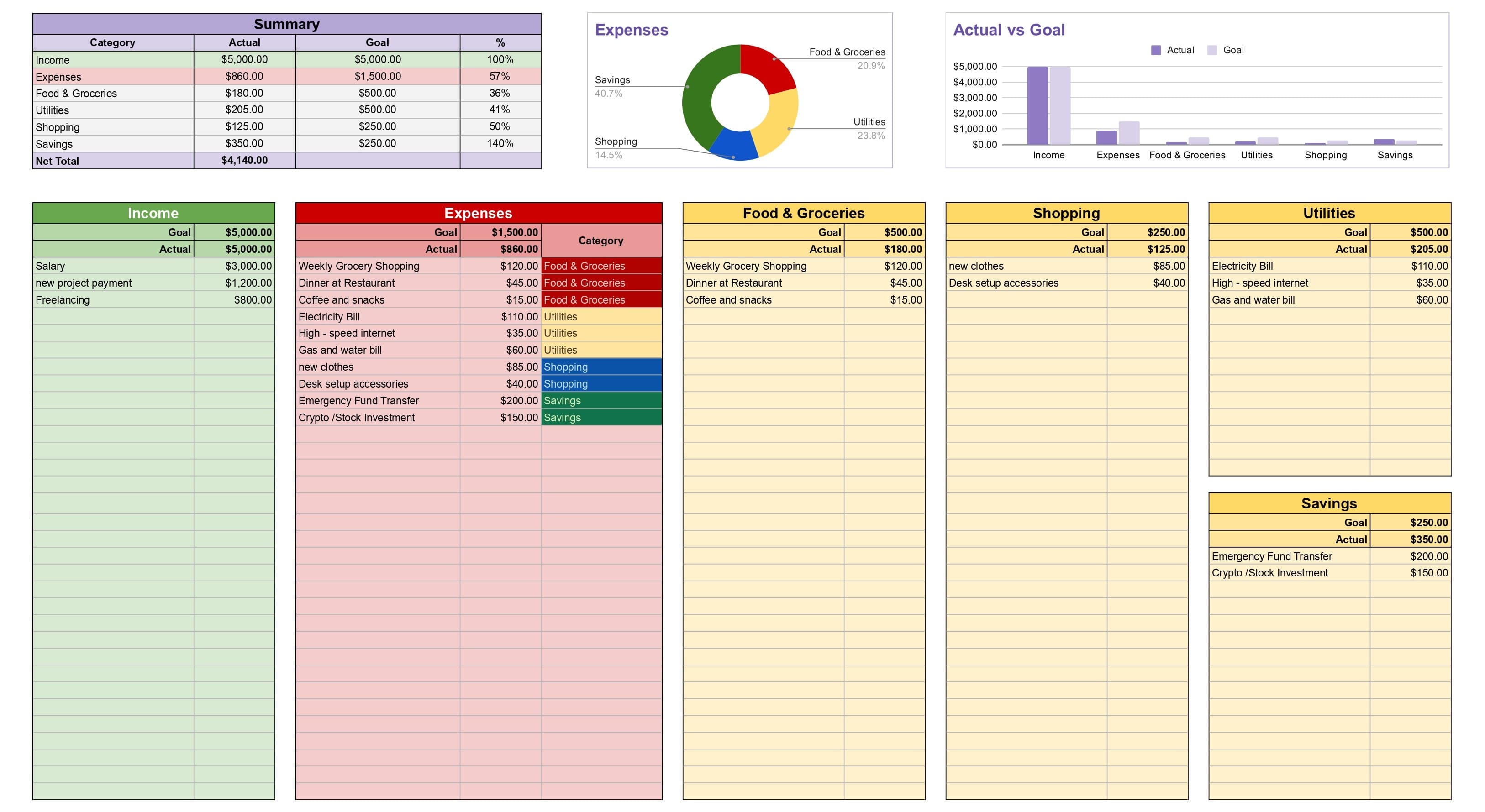Image resolution: width=1485 pixels, height=812 pixels.
Task: Click the Expenses donut chart title
Action: click(x=631, y=30)
